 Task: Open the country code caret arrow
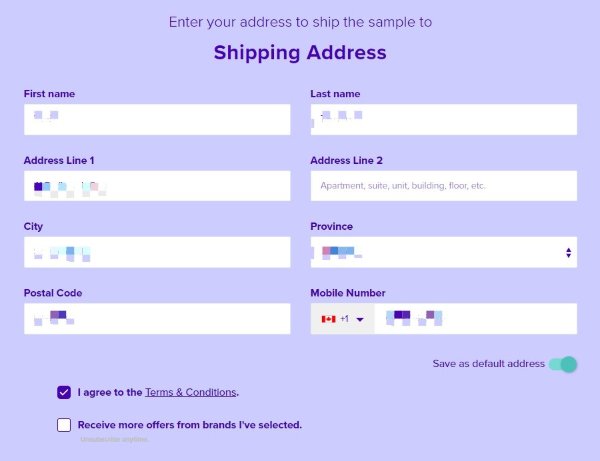coord(360,319)
